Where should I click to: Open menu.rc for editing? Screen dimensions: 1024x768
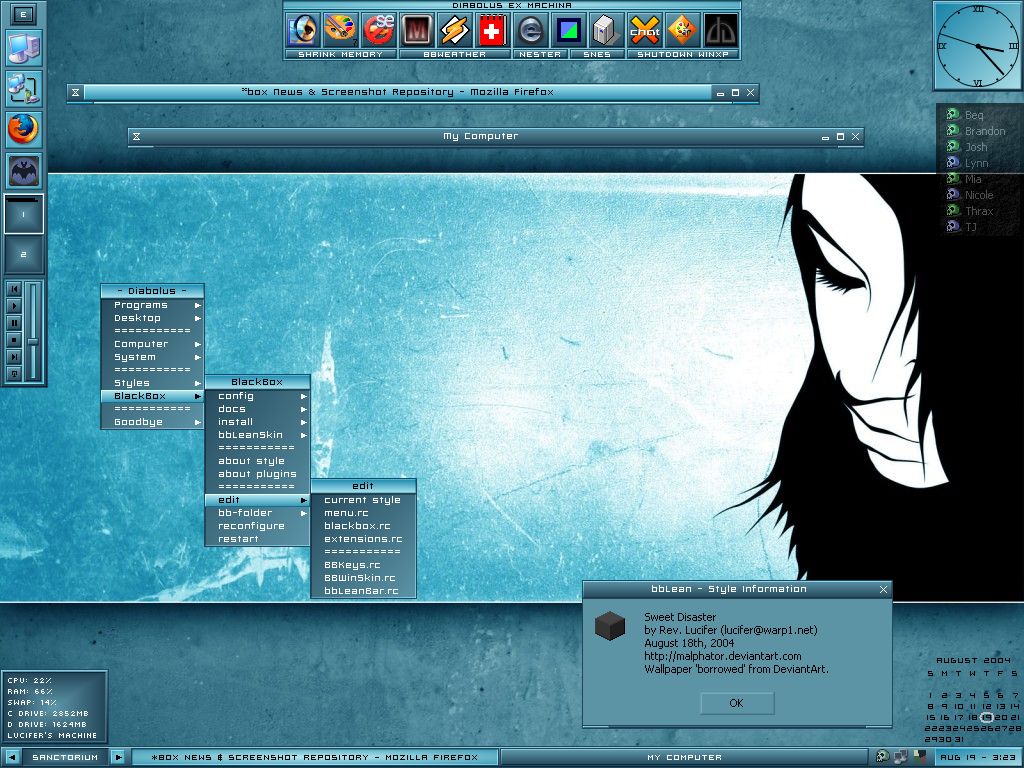tap(363, 513)
